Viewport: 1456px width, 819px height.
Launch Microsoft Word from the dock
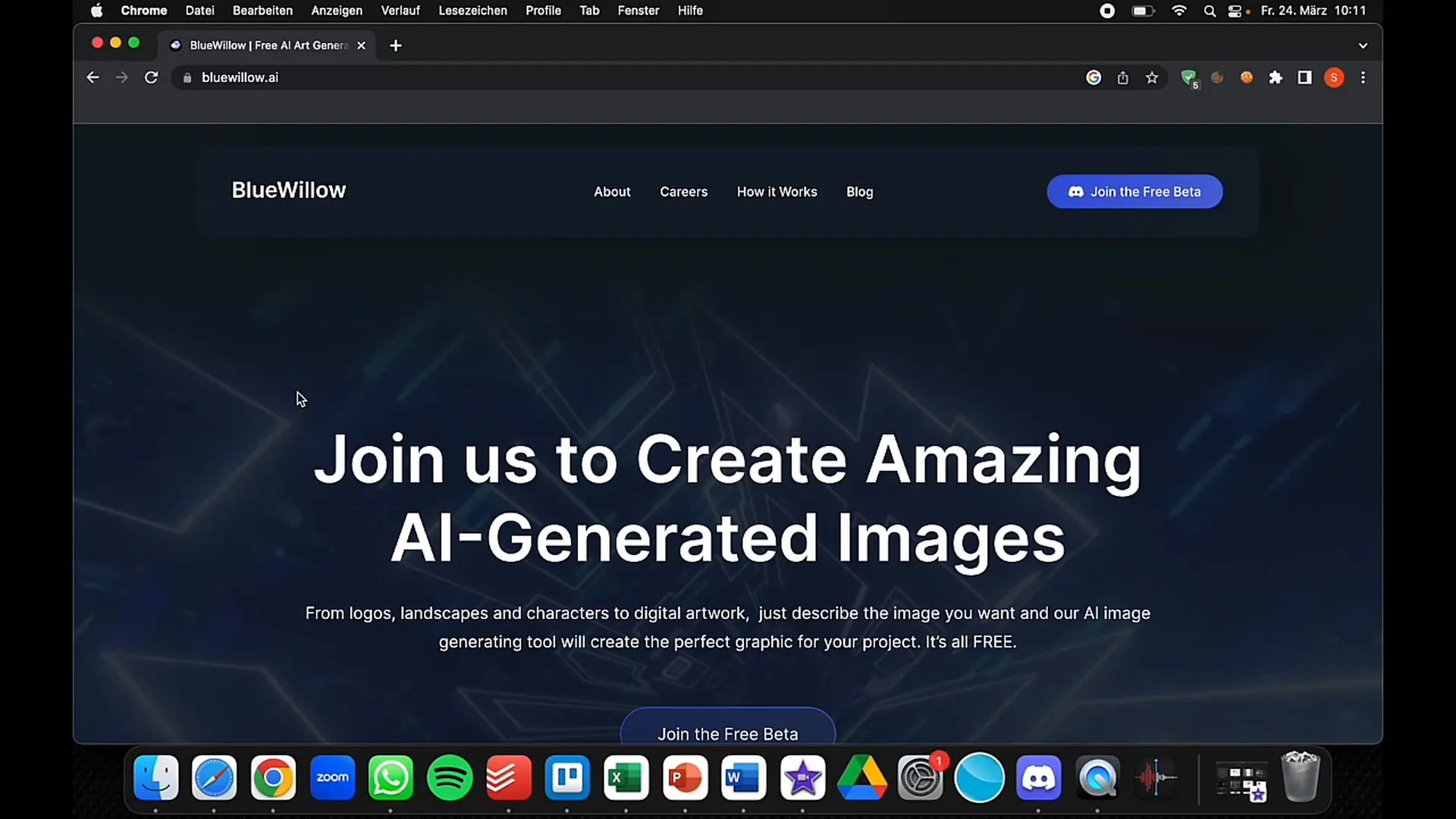[x=744, y=778]
